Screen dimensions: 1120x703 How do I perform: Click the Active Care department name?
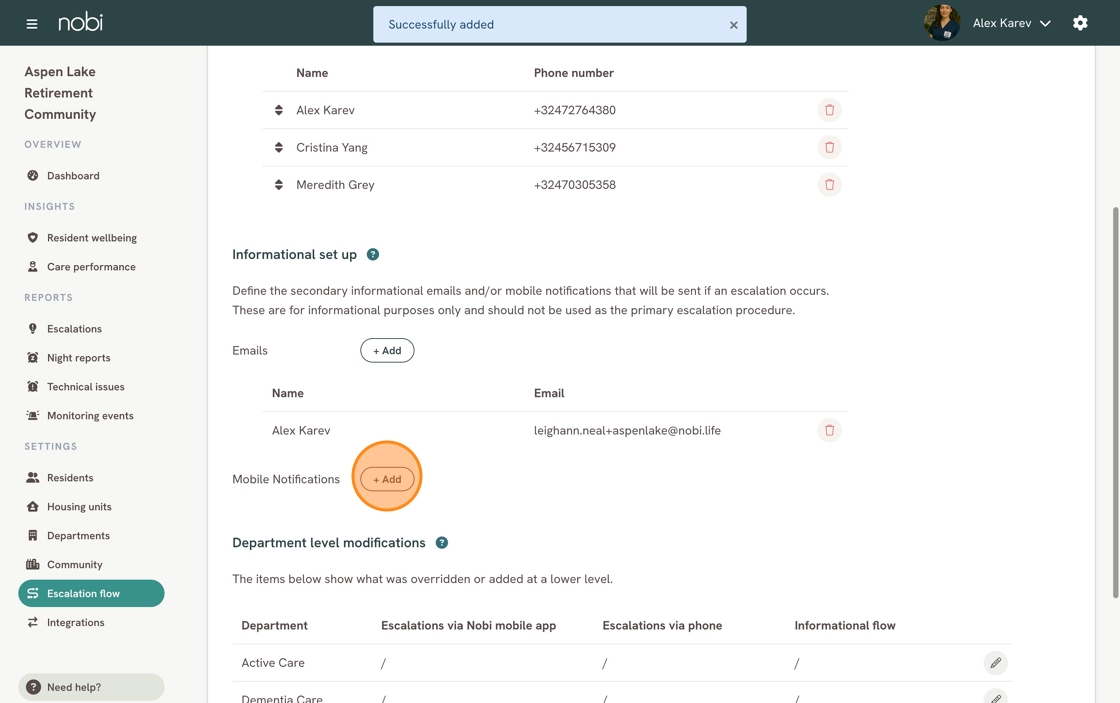coord(273,663)
